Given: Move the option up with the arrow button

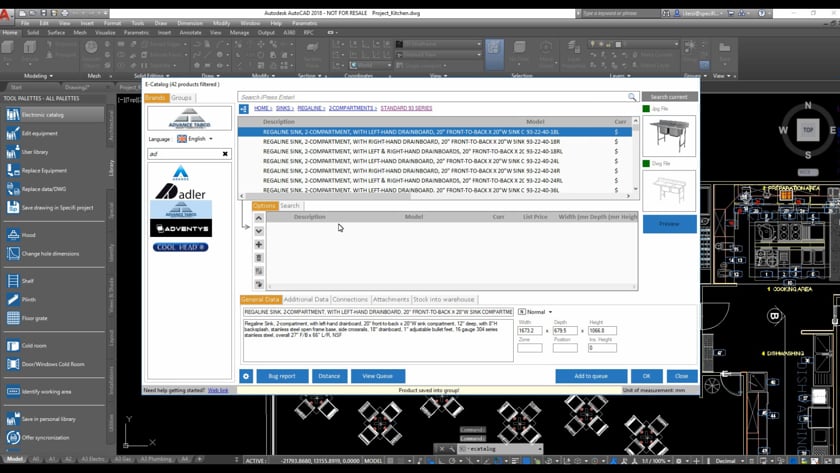Looking at the screenshot, I should (259, 218).
